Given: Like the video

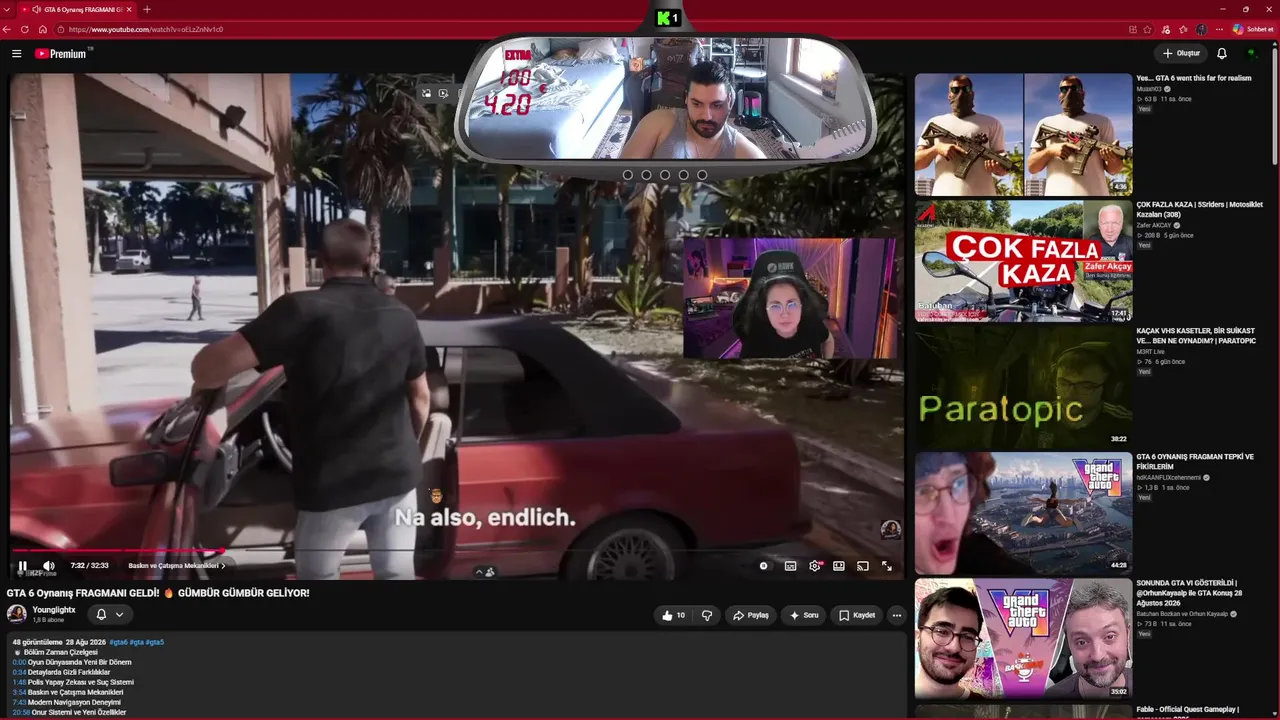Looking at the screenshot, I should coord(674,615).
